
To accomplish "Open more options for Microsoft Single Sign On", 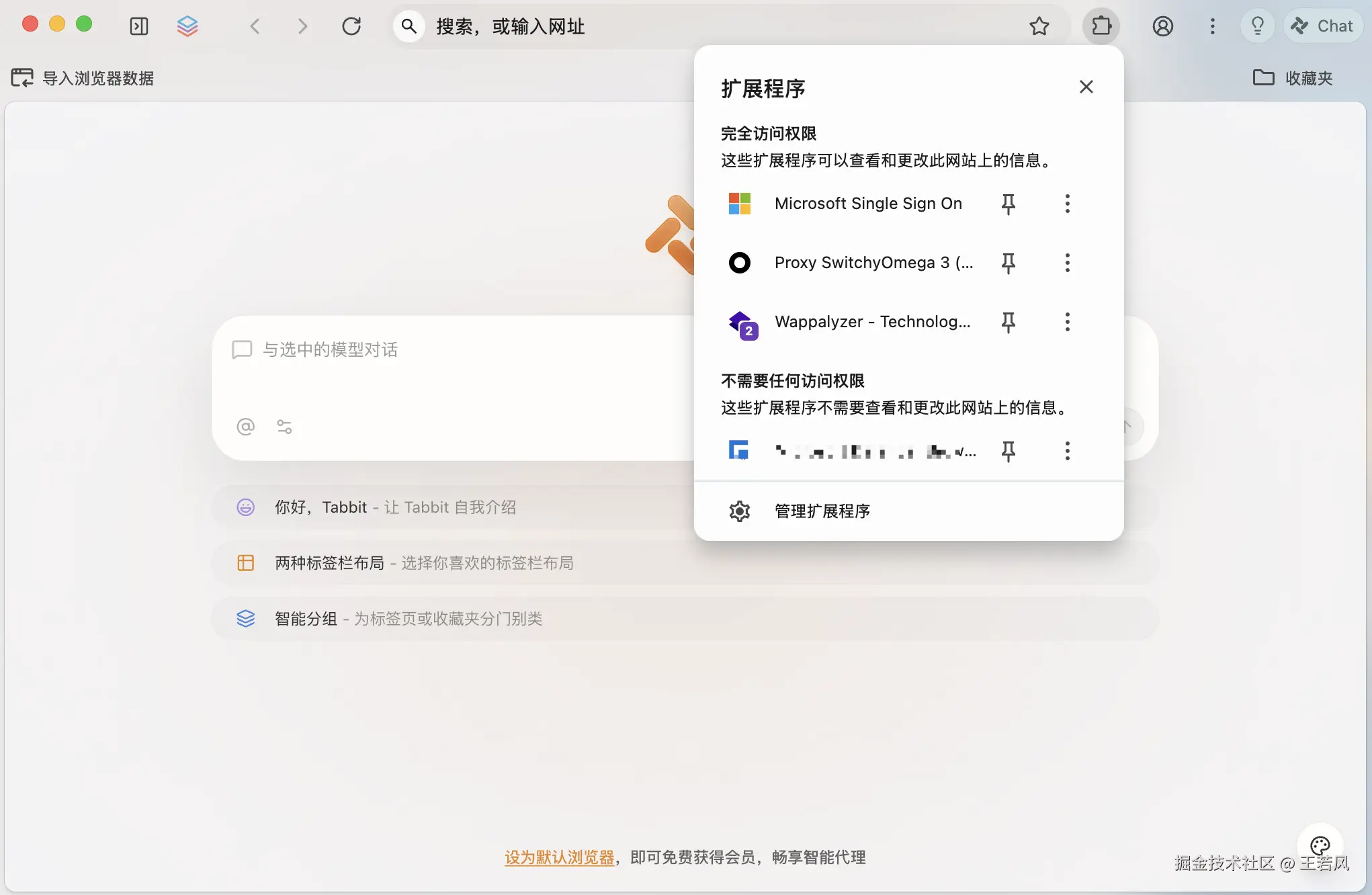I will 1067,204.
